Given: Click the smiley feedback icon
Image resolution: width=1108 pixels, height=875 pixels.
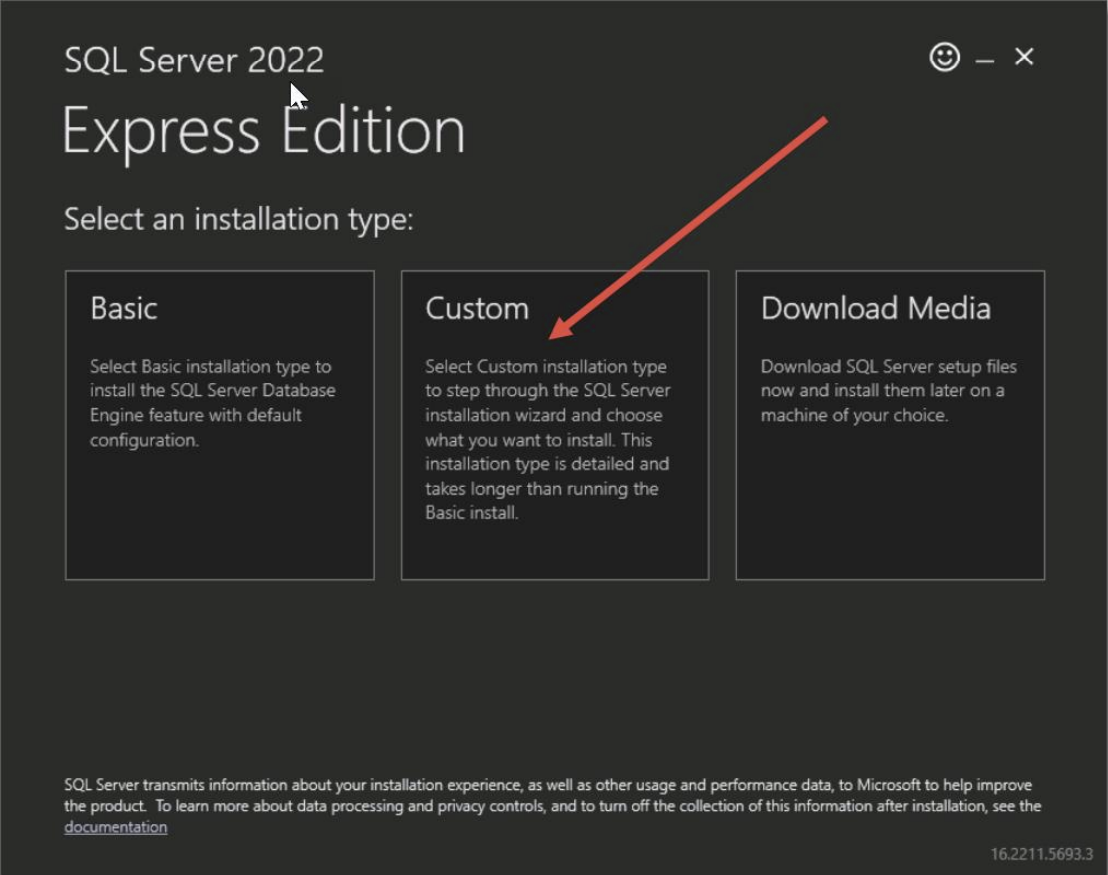Looking at the screenshot, I should (945, 57).
